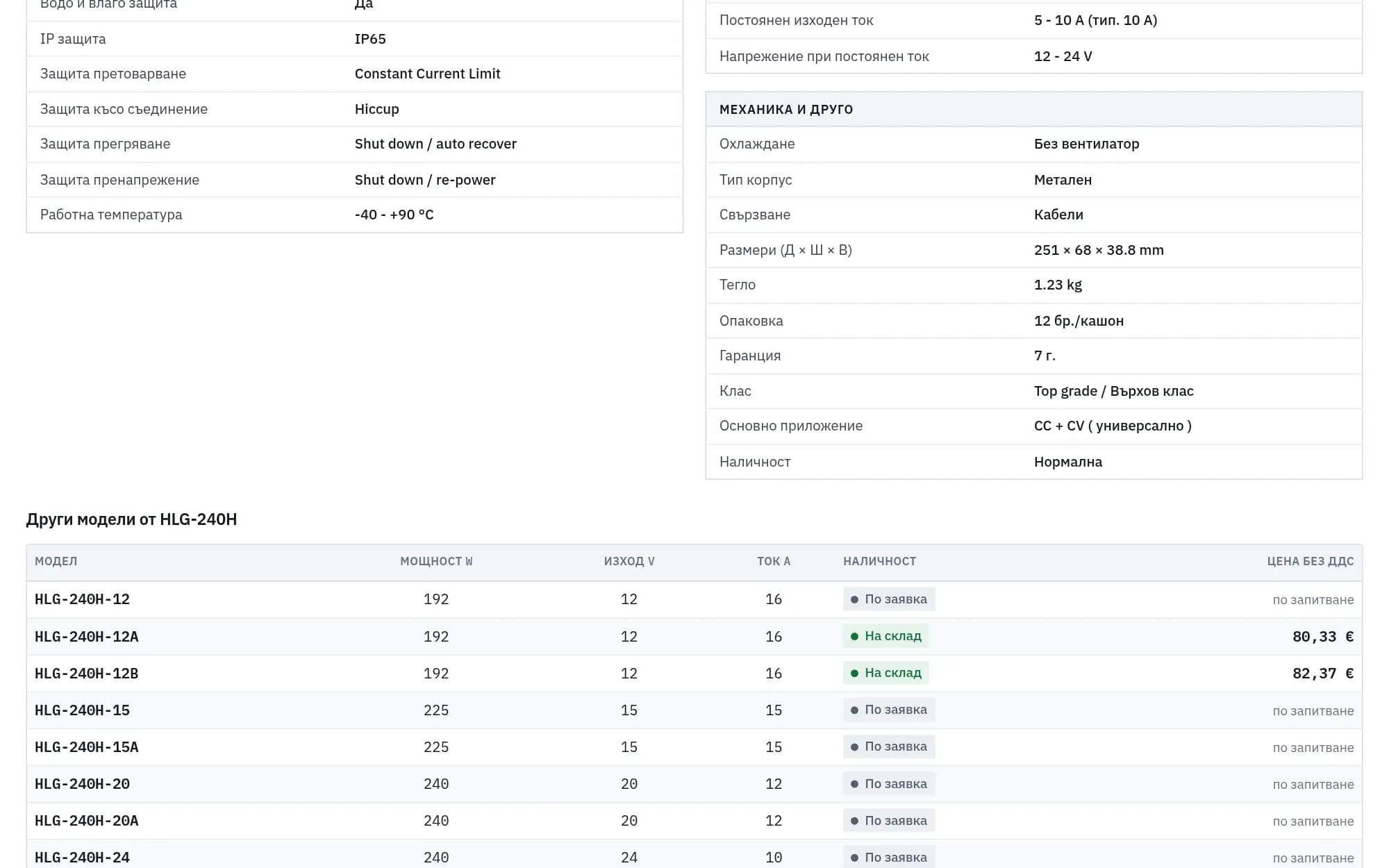Click the IP65 protection value

pyautogui.click(x=370, y=39)
